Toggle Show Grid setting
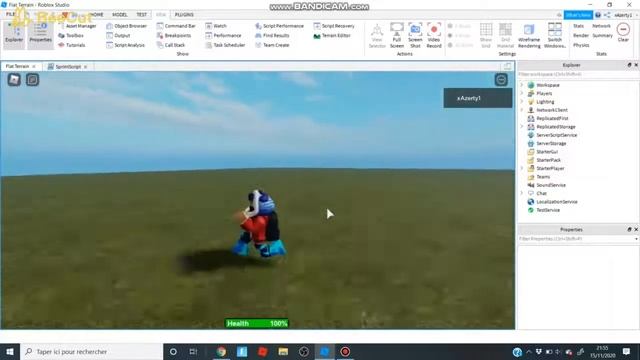Image resolution: width=640 pixels, height=360 pixels. (486, 36)
